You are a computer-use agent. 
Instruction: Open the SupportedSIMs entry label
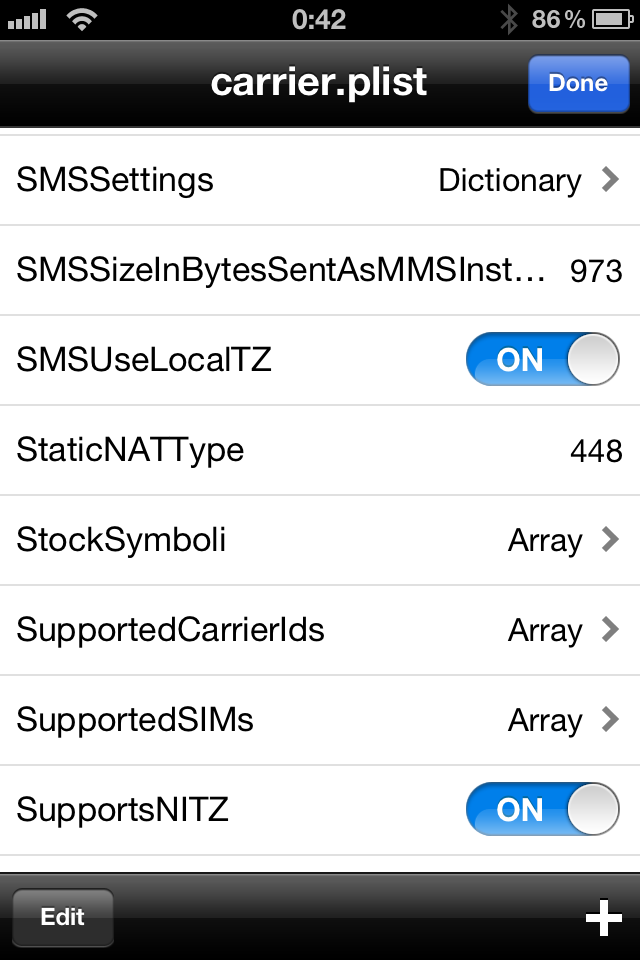pyautogui.click(x=135, y=720)
